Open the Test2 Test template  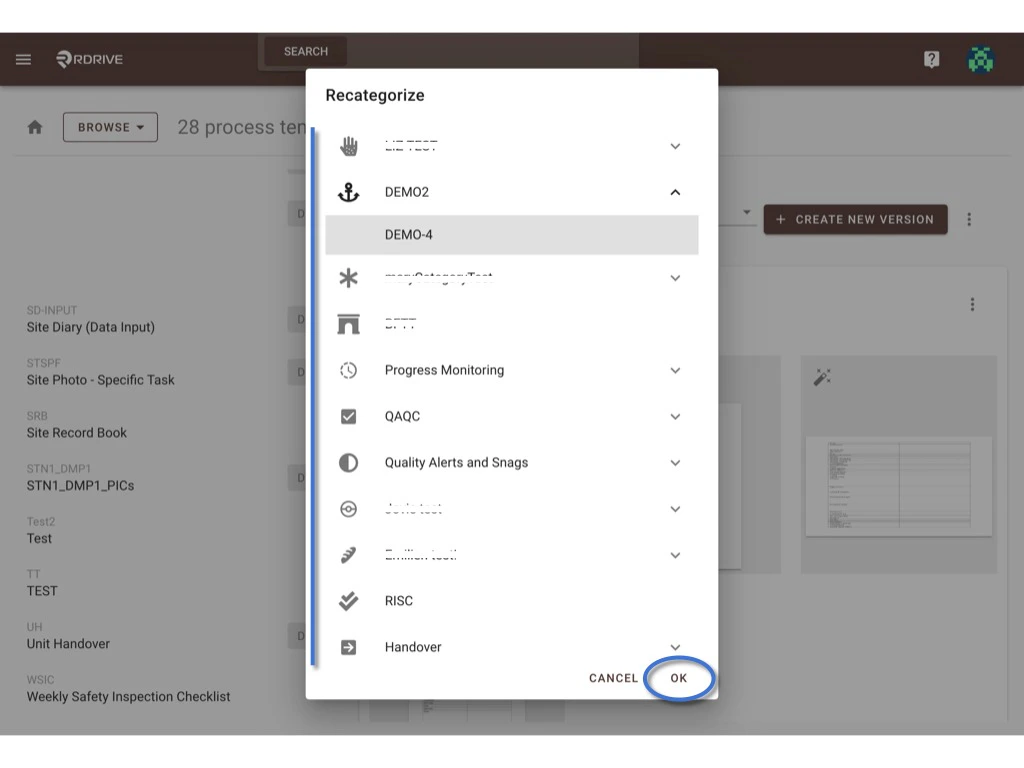tap(40, 531)
